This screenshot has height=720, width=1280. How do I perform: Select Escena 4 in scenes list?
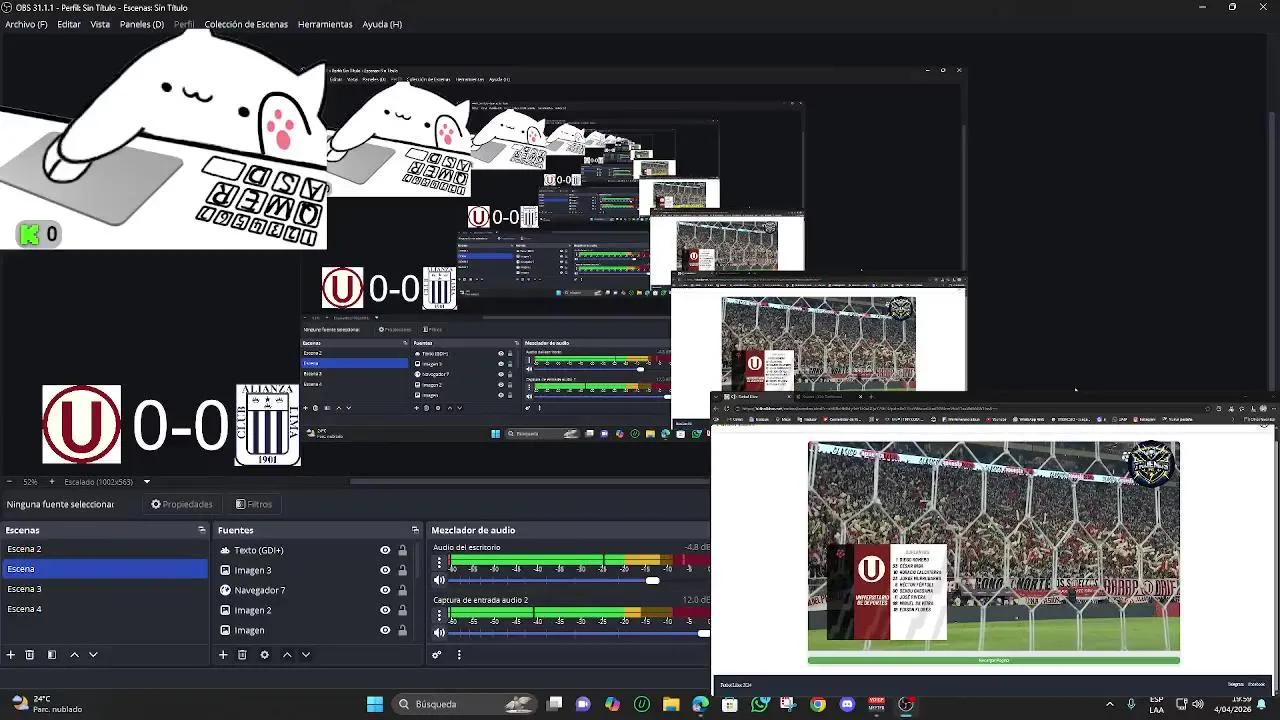104,609
